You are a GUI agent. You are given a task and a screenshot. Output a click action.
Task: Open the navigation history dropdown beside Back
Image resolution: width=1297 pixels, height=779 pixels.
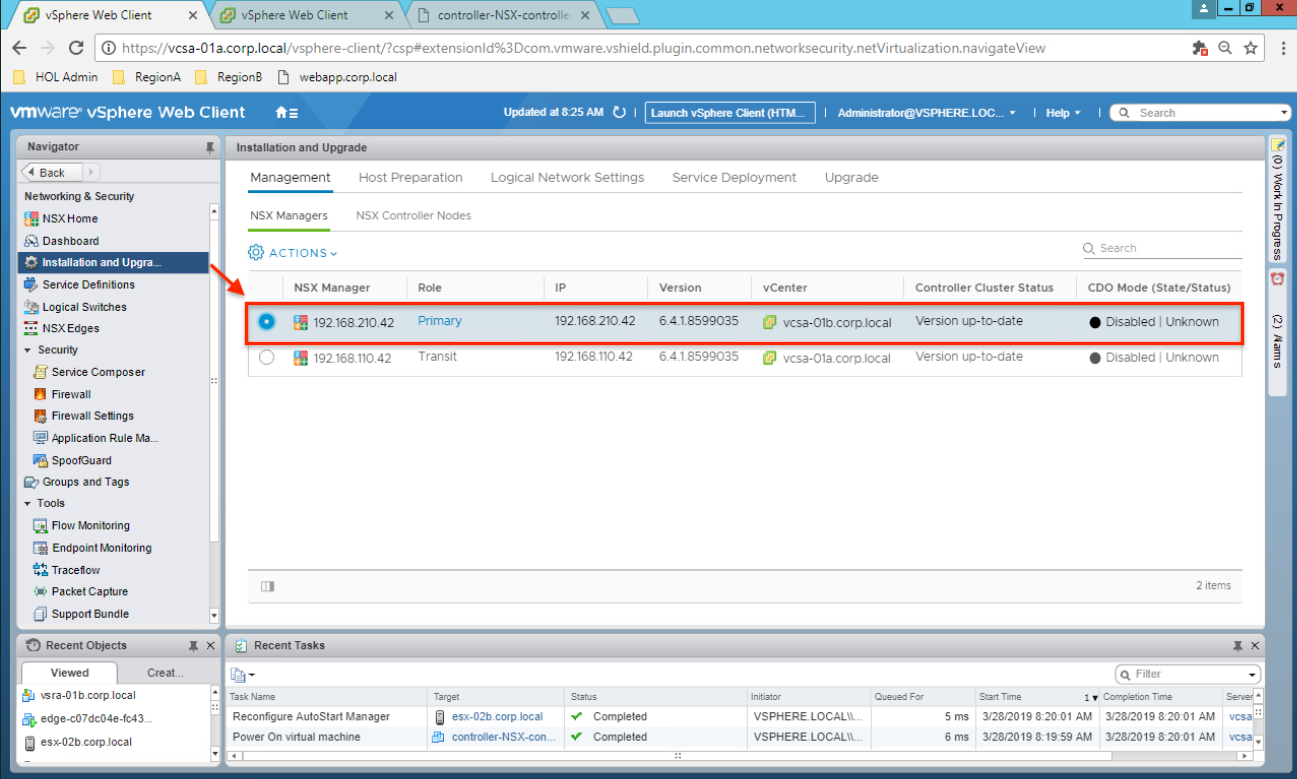(90, 172)
